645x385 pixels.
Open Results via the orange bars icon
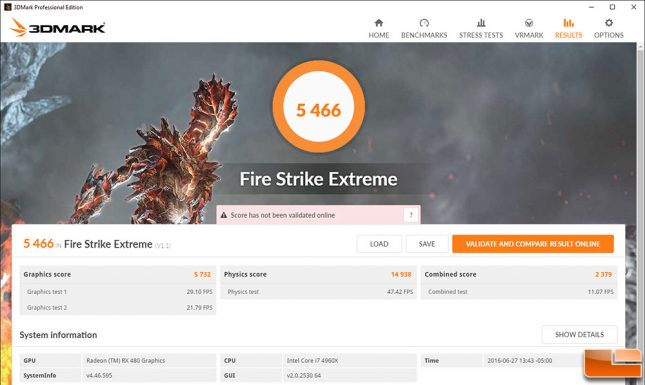[x=568, y=23]
